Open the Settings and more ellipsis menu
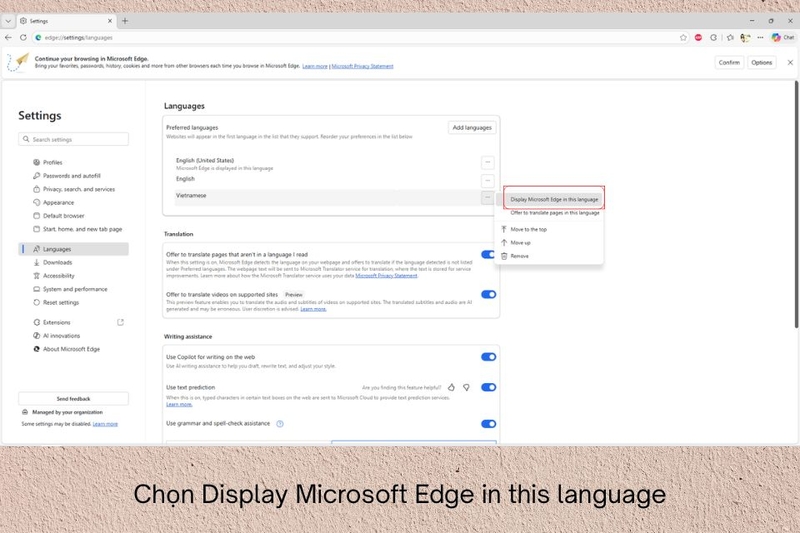The height and width of the screenshot is (533, 800). (x=760, y=37)
